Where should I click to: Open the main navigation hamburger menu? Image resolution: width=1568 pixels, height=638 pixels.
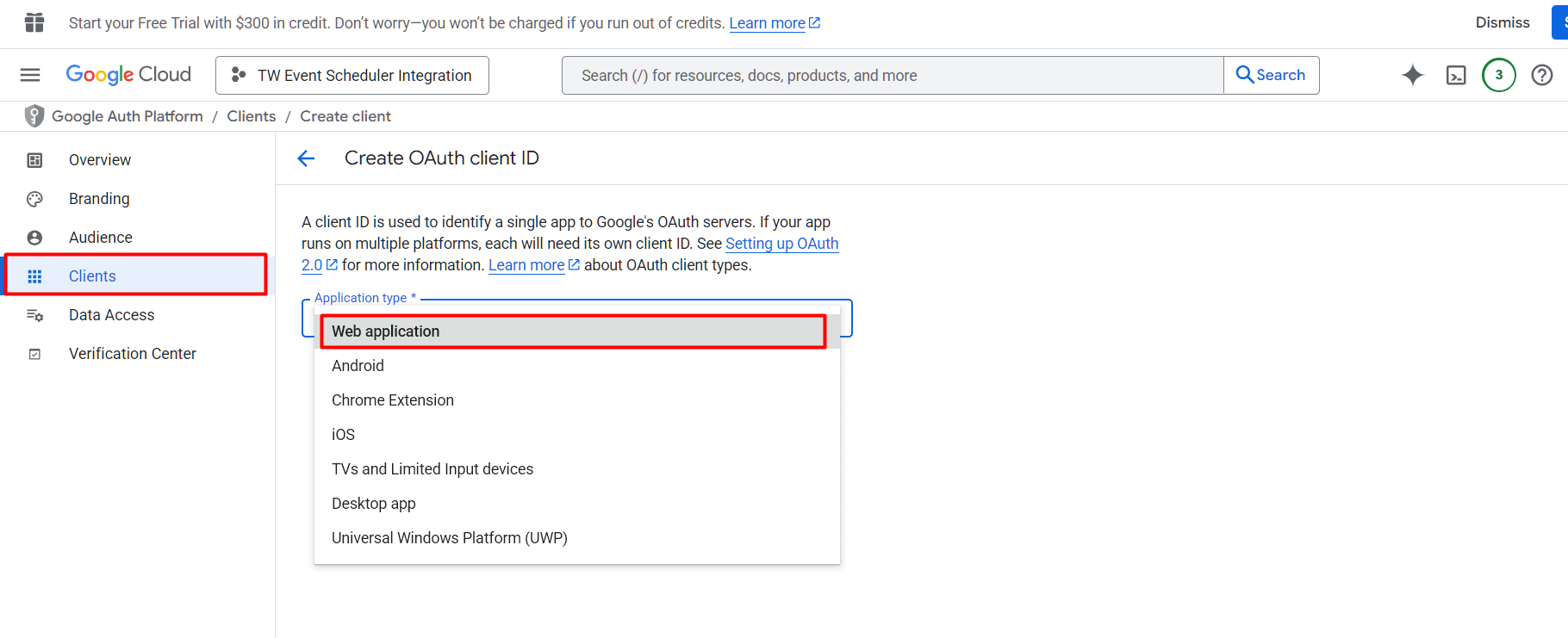(x=30, y=75)
